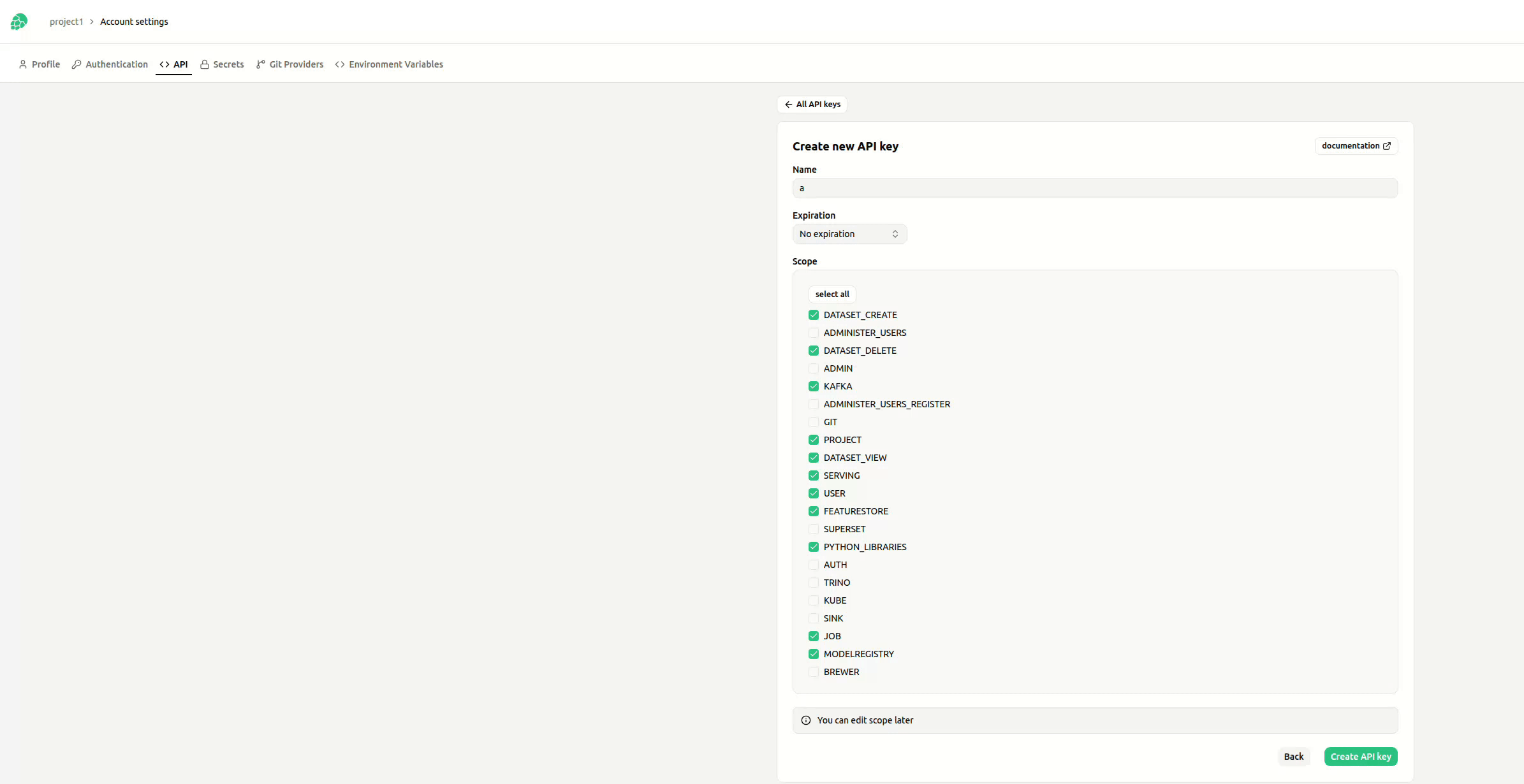Switch to Environment Variables tab
The image size is (1524, 784).
coord(389,64)
